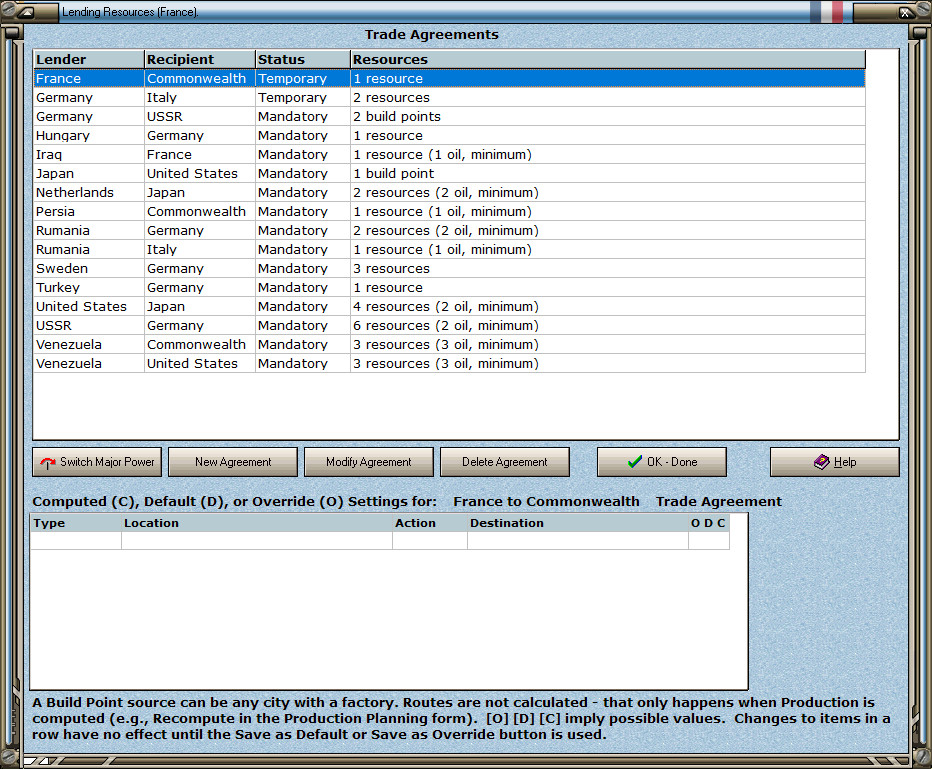The image size is (932, 769).
Task: Select the Japan to United States row
Action: 449,174
